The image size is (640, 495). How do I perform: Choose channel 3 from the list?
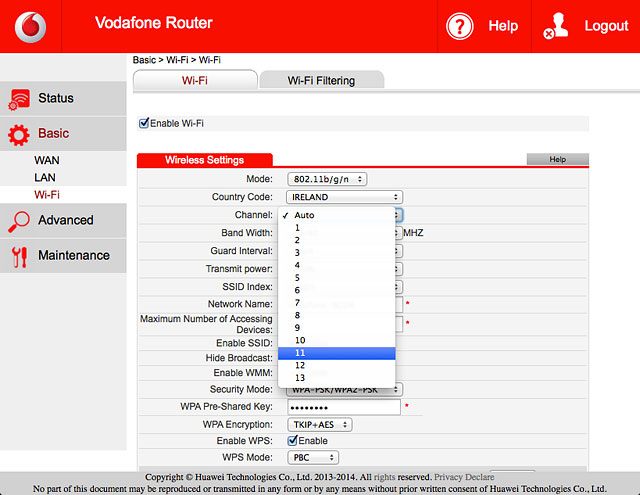[337, 253]
